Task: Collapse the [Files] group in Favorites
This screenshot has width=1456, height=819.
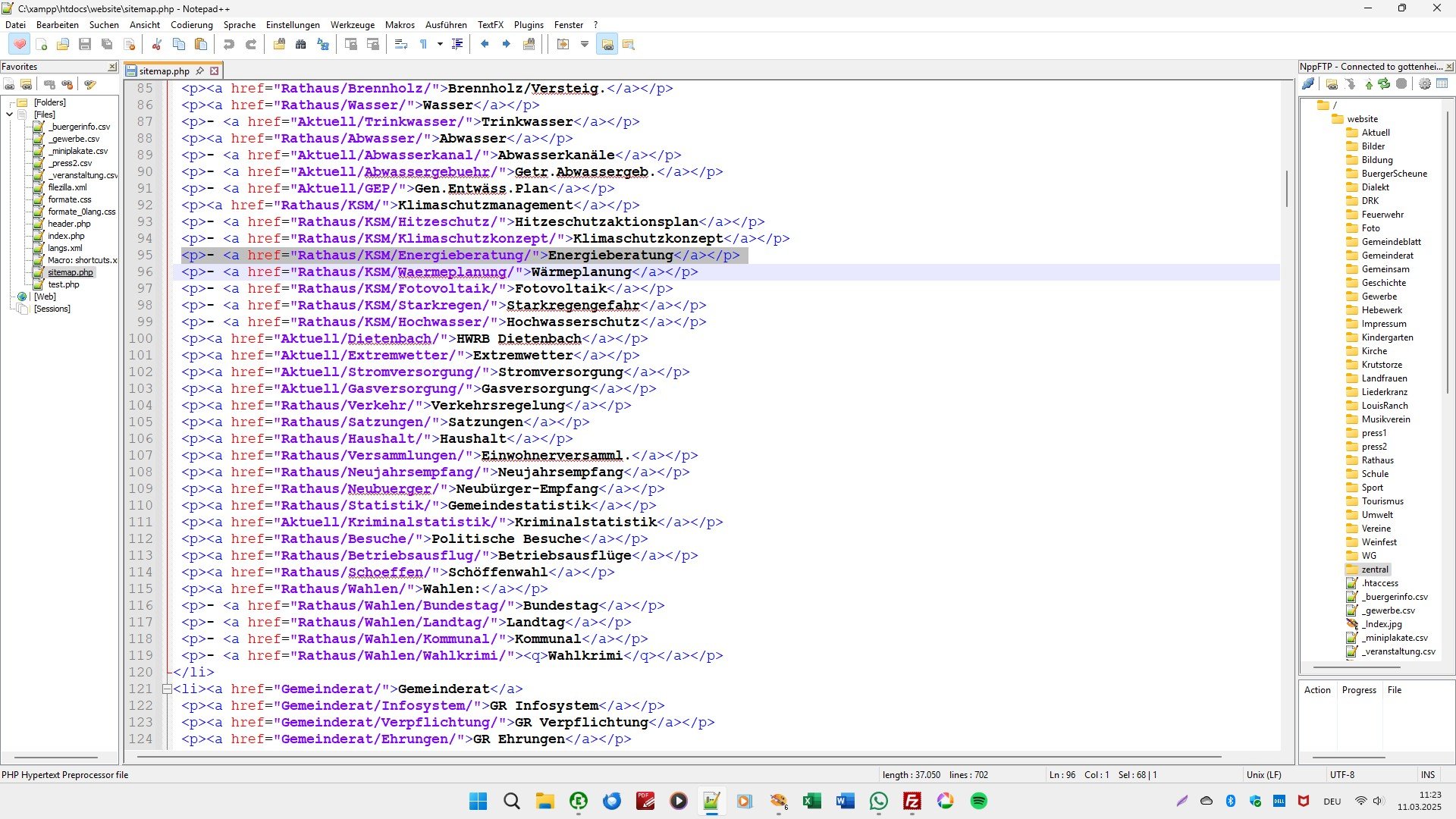Action: (10, 115)
